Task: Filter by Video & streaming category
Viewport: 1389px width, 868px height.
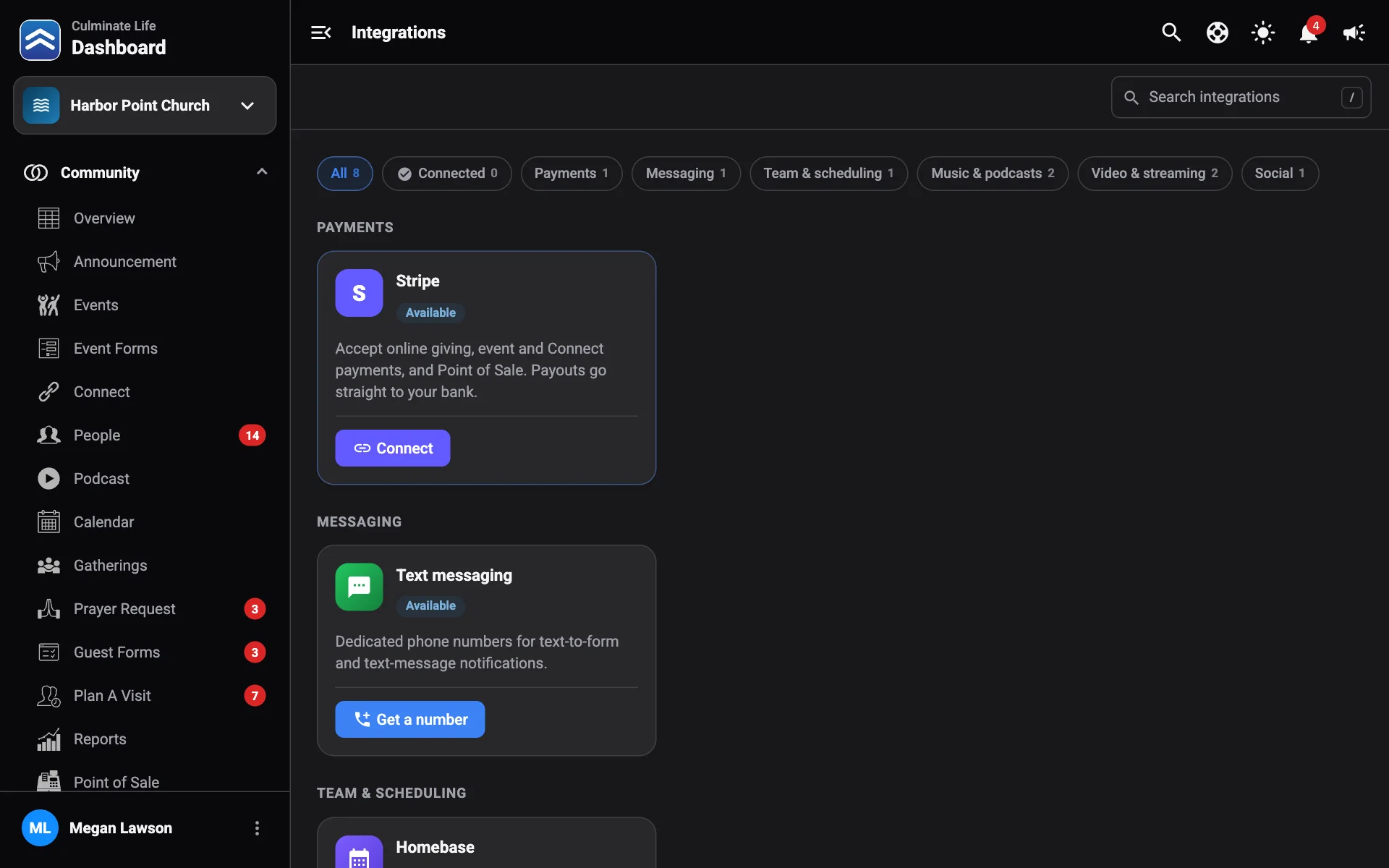Action: pyautogui.click(x=1155, y=174)
